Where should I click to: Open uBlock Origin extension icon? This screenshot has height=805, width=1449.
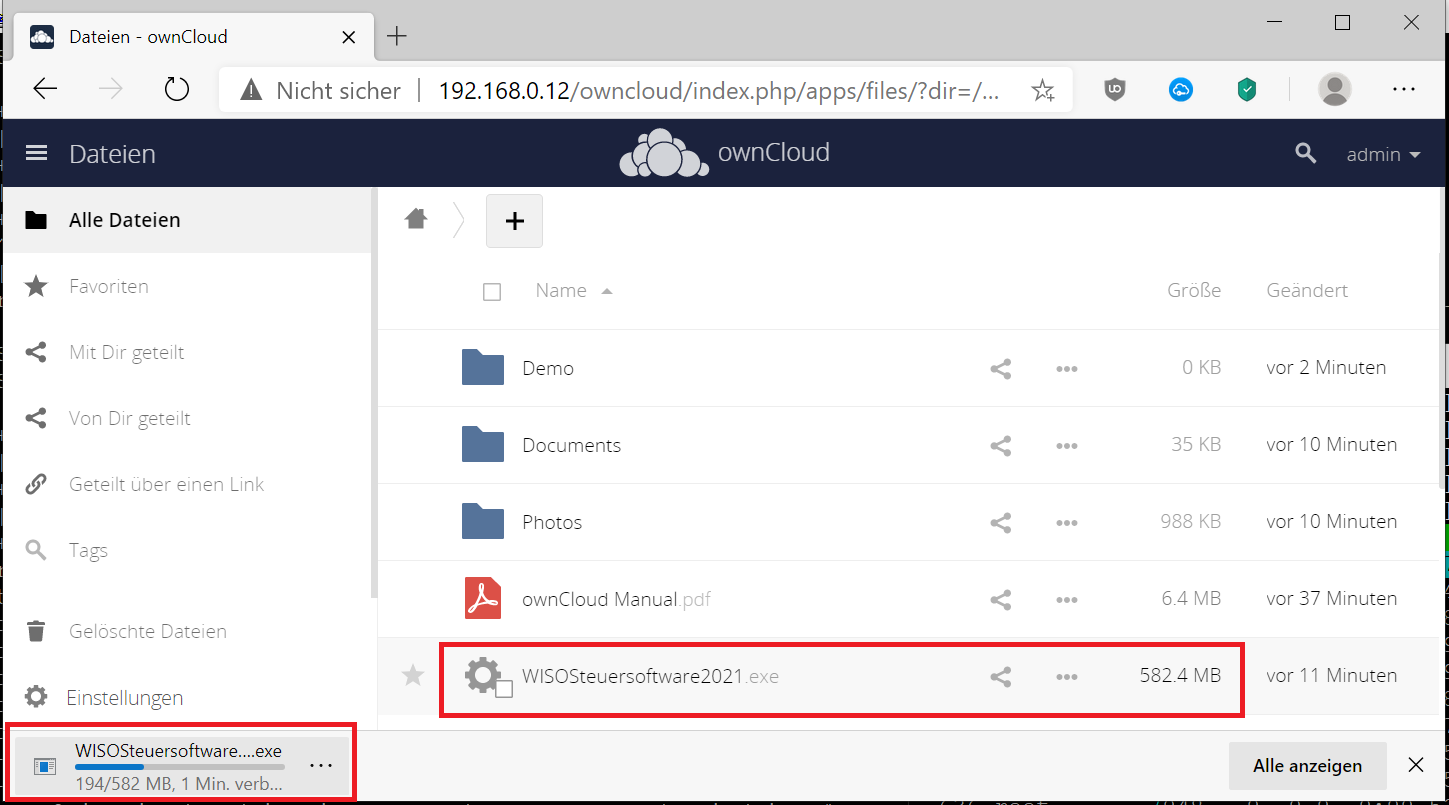pyautogui.click(x=1115, y=89)
